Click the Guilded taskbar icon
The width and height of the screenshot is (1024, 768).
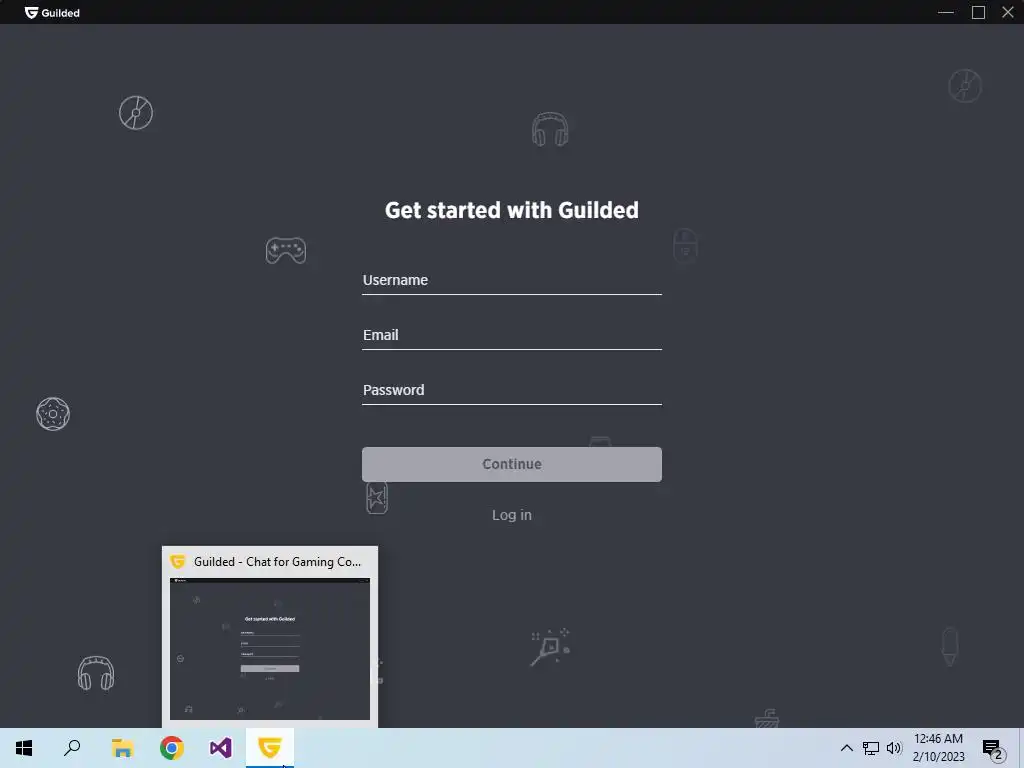(x=270, y=748)
